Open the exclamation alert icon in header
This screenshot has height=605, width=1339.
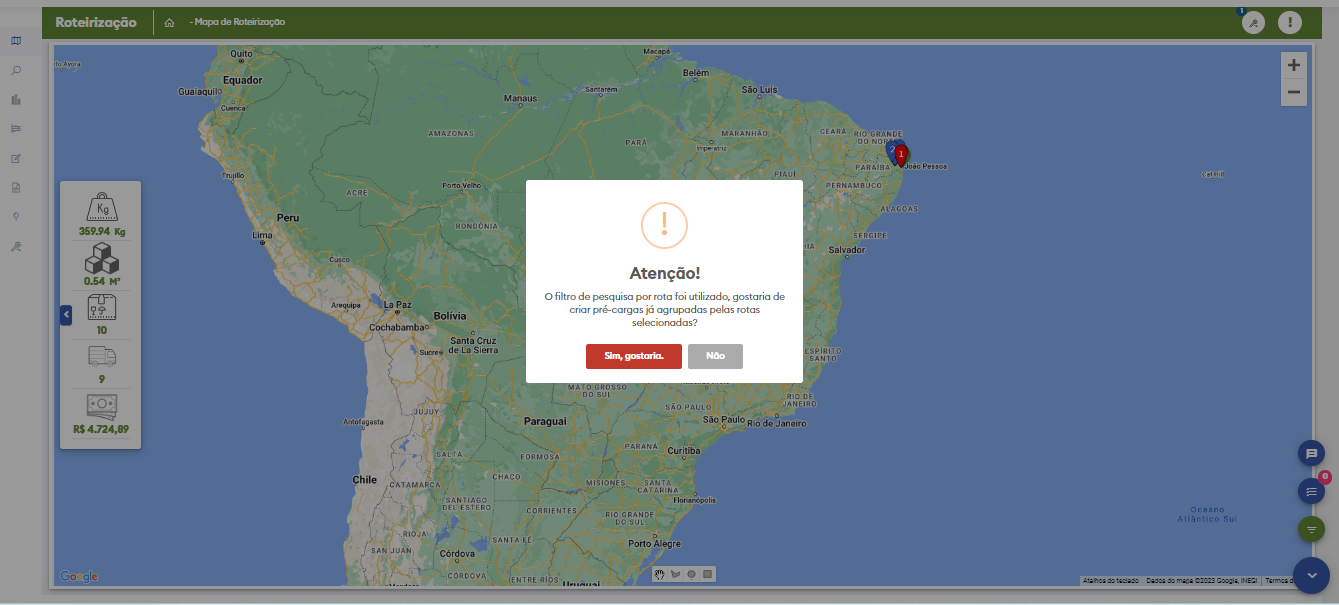tap(1290, 22)
